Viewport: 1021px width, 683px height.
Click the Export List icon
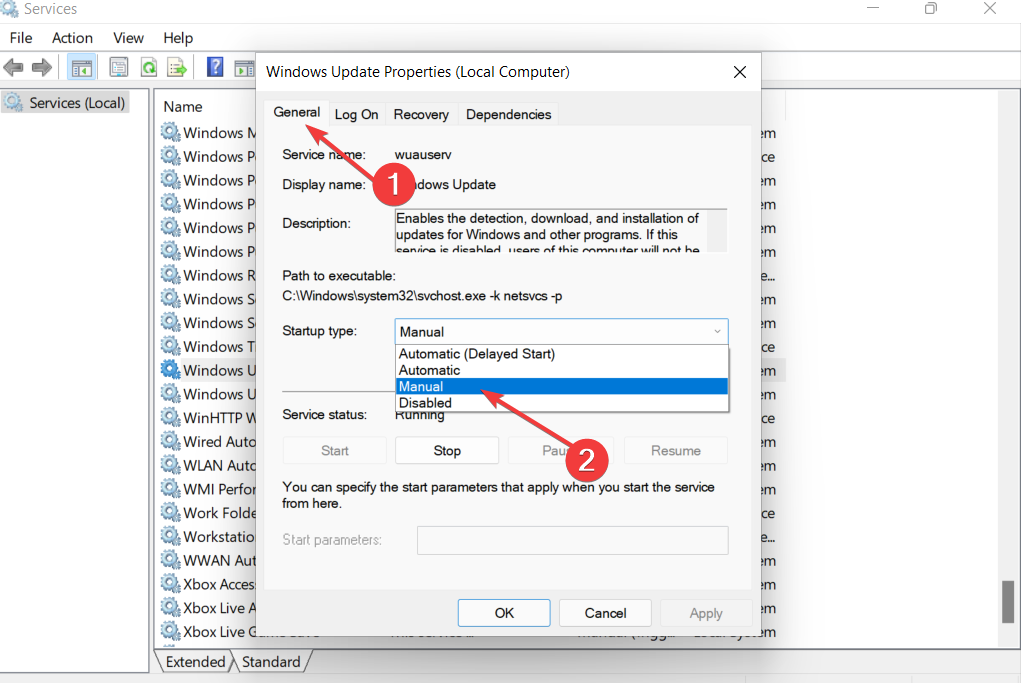click(x=177, y=66)
